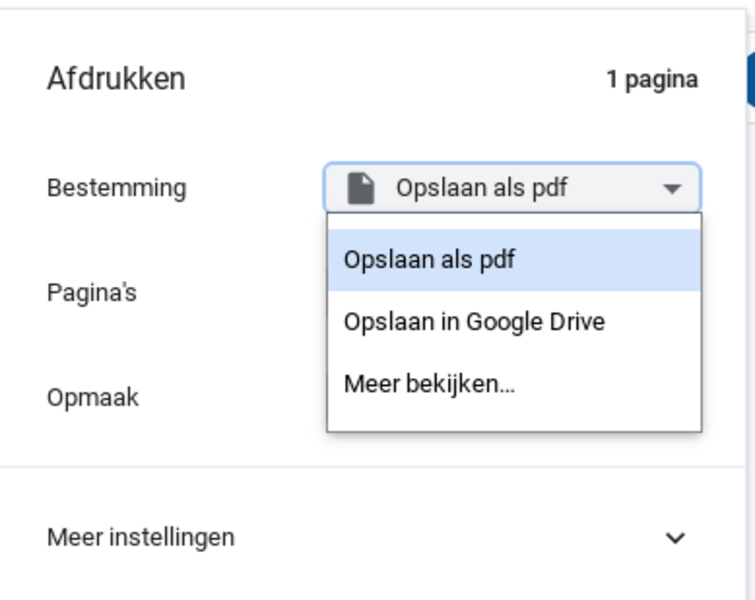This screenshot has height=600, width=755.
Task: Expand the Meer instellingen section
Action: [141, 538]
